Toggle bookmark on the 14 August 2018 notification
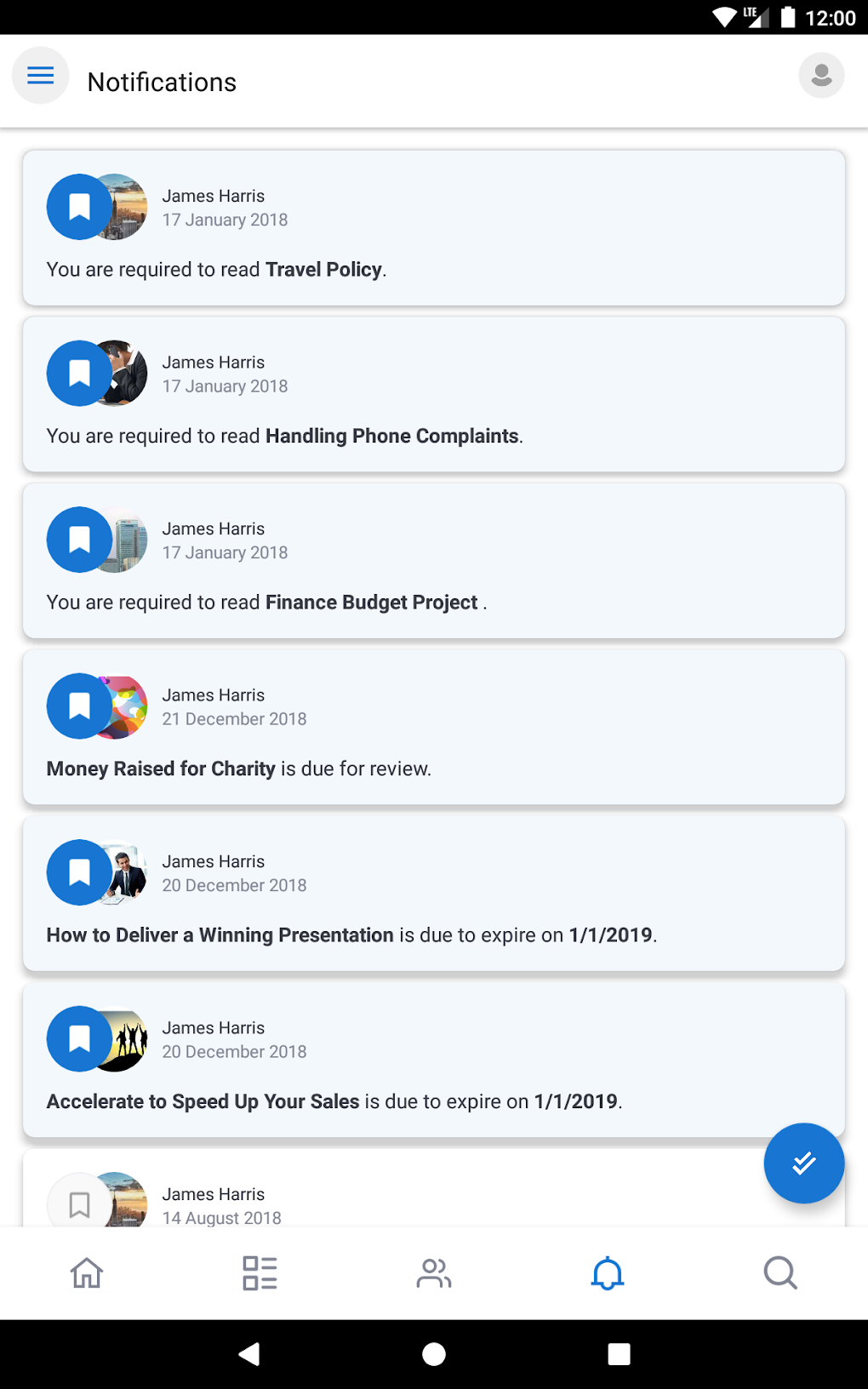868x1389 pixels. coord(79,1203)
